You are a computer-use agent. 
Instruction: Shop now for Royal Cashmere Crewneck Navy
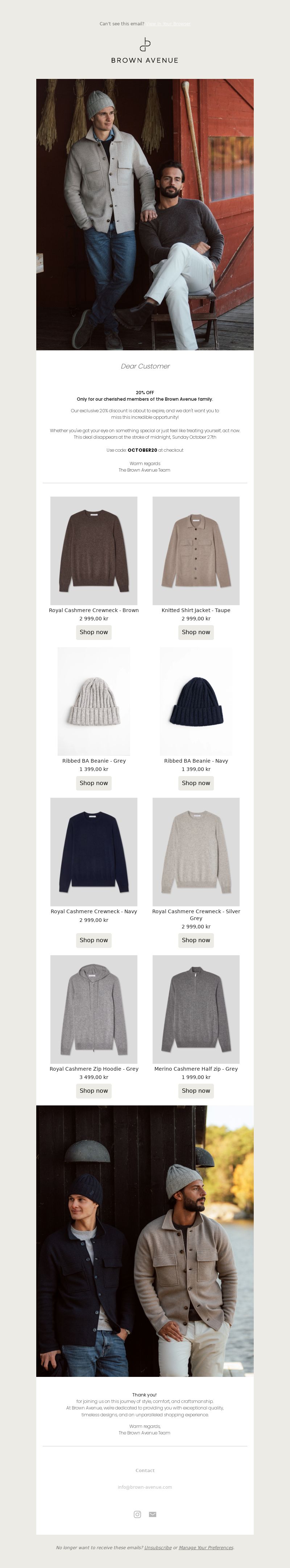94,940
